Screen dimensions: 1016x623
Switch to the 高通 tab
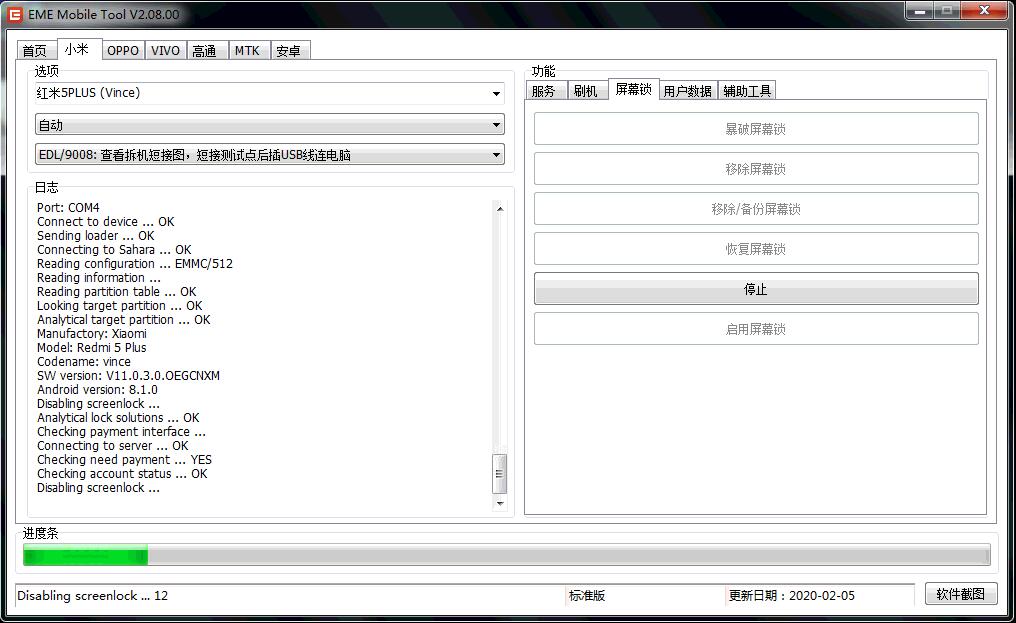tap(207, 51)
